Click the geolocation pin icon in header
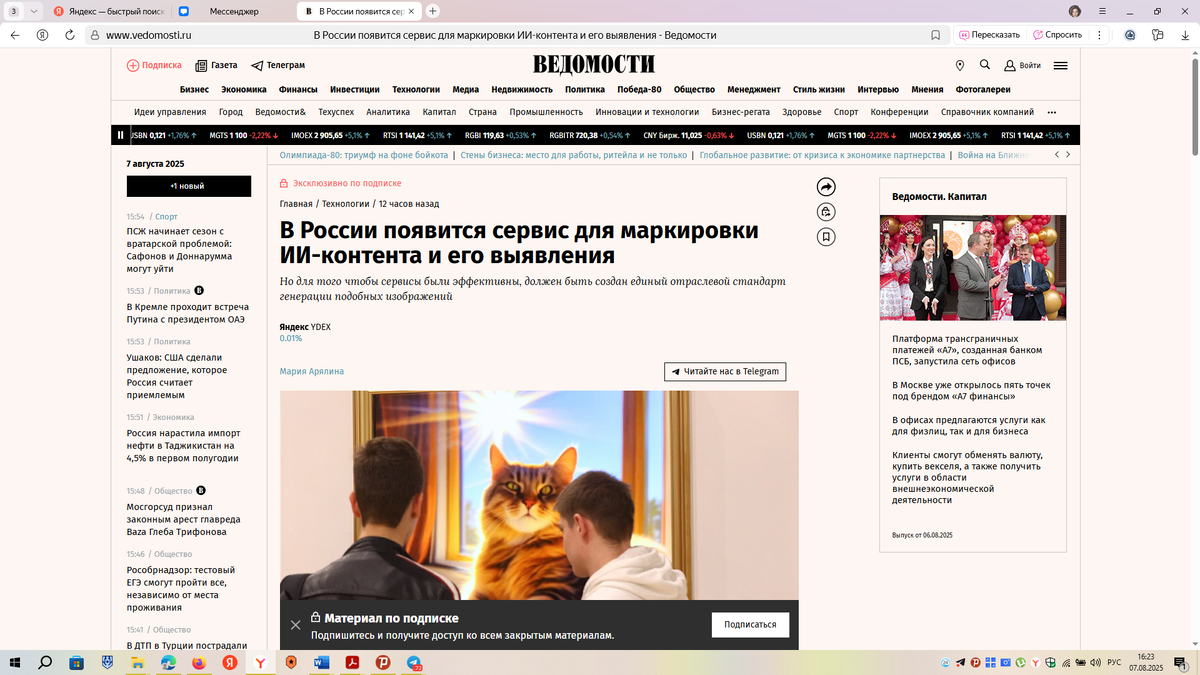The height and width of the screenshot is (675, 1200). (960, 65)
